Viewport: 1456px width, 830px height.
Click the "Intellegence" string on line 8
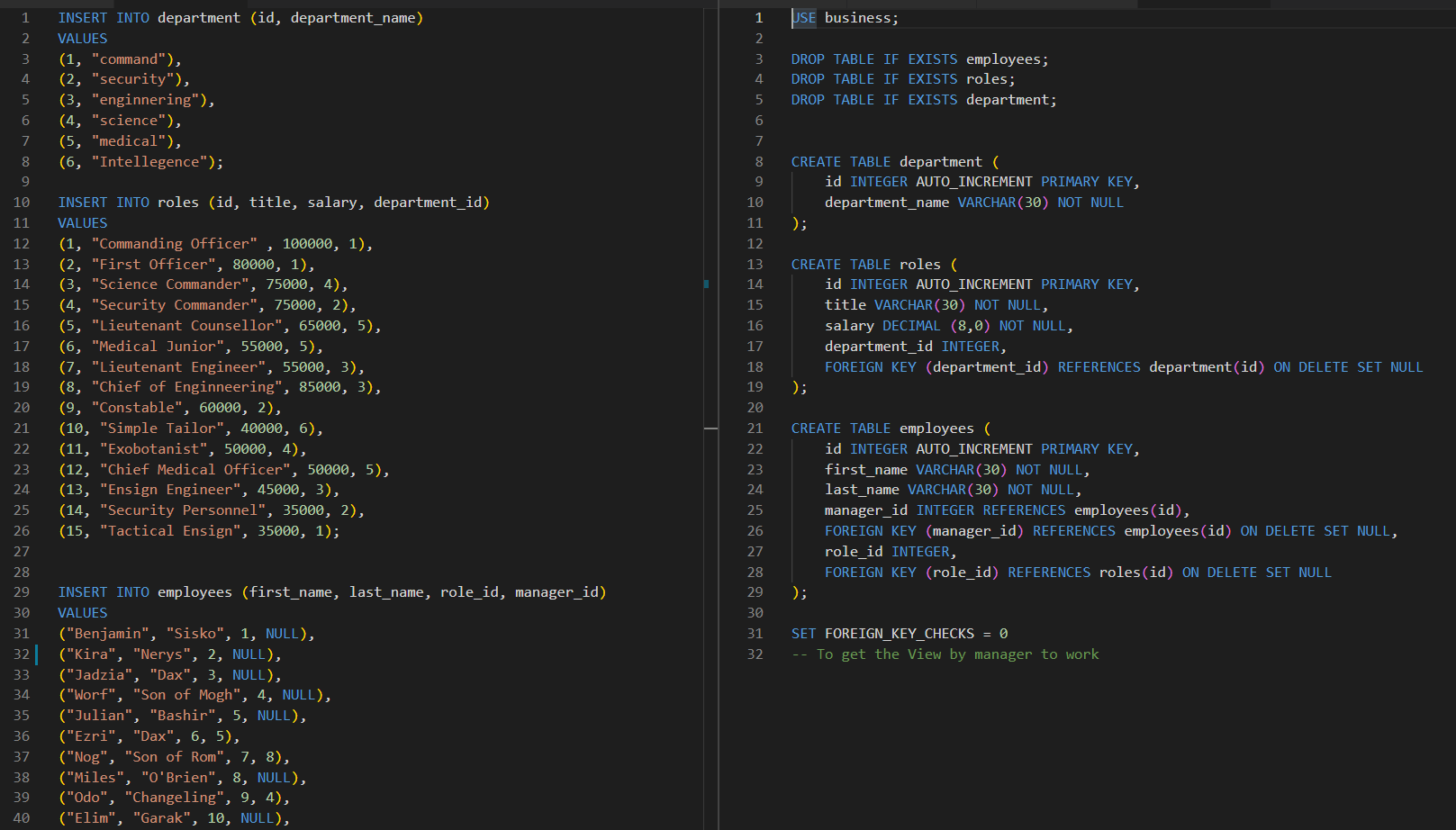(149, 162)
